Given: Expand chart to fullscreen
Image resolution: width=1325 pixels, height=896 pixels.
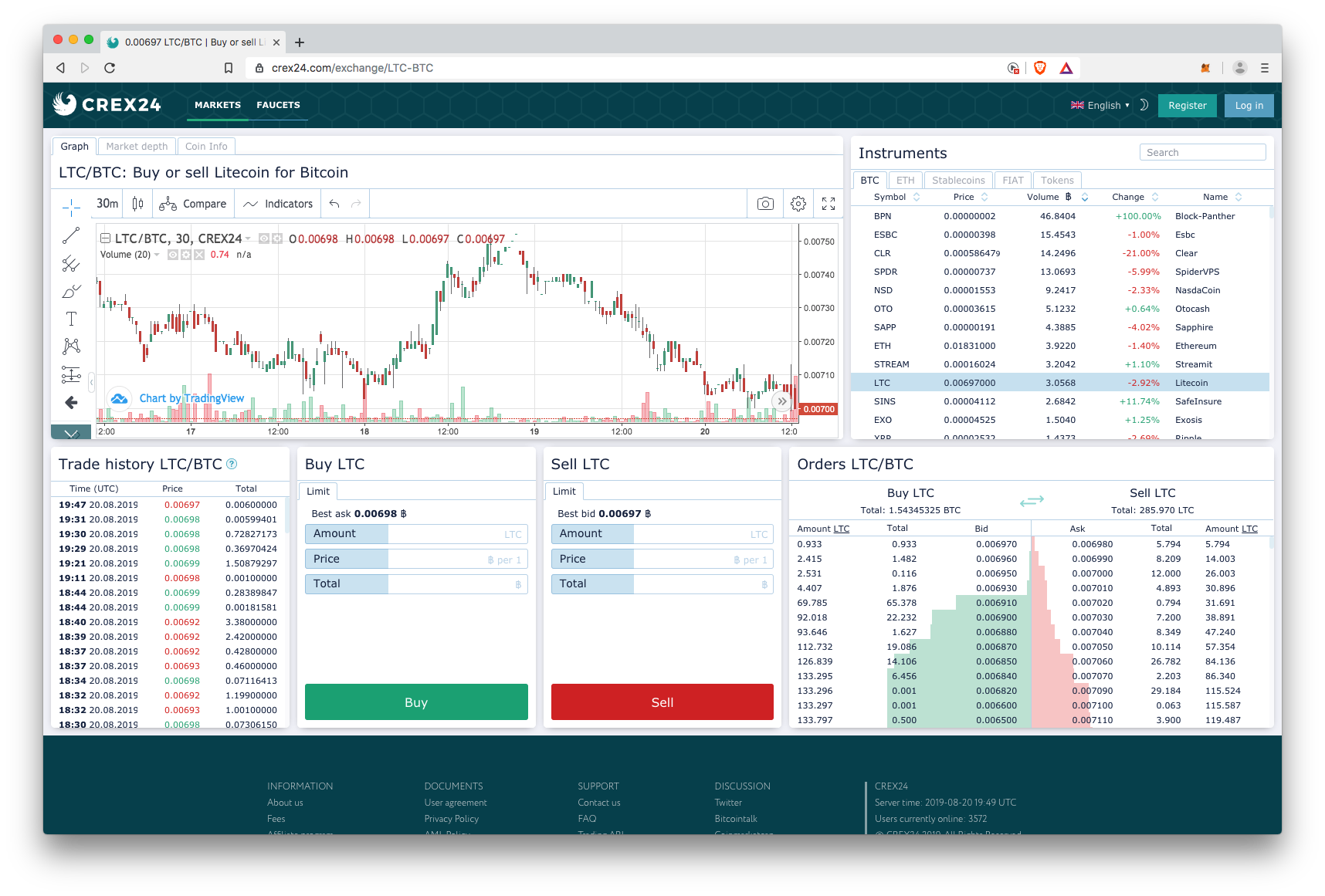Looking at the screenshot, I should tap(829, 204).
